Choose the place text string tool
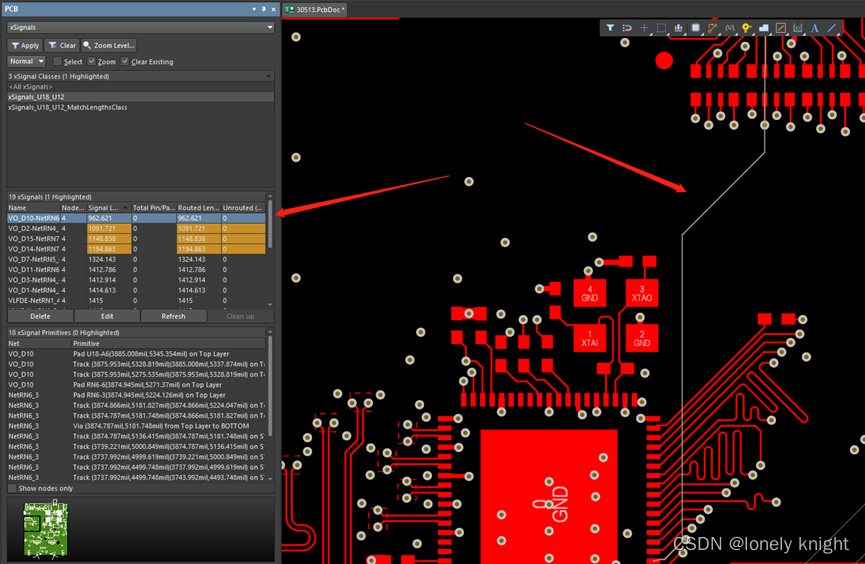The width and height of the screenshot is (865, 564). pyautogui.click(x=815, y=28)
